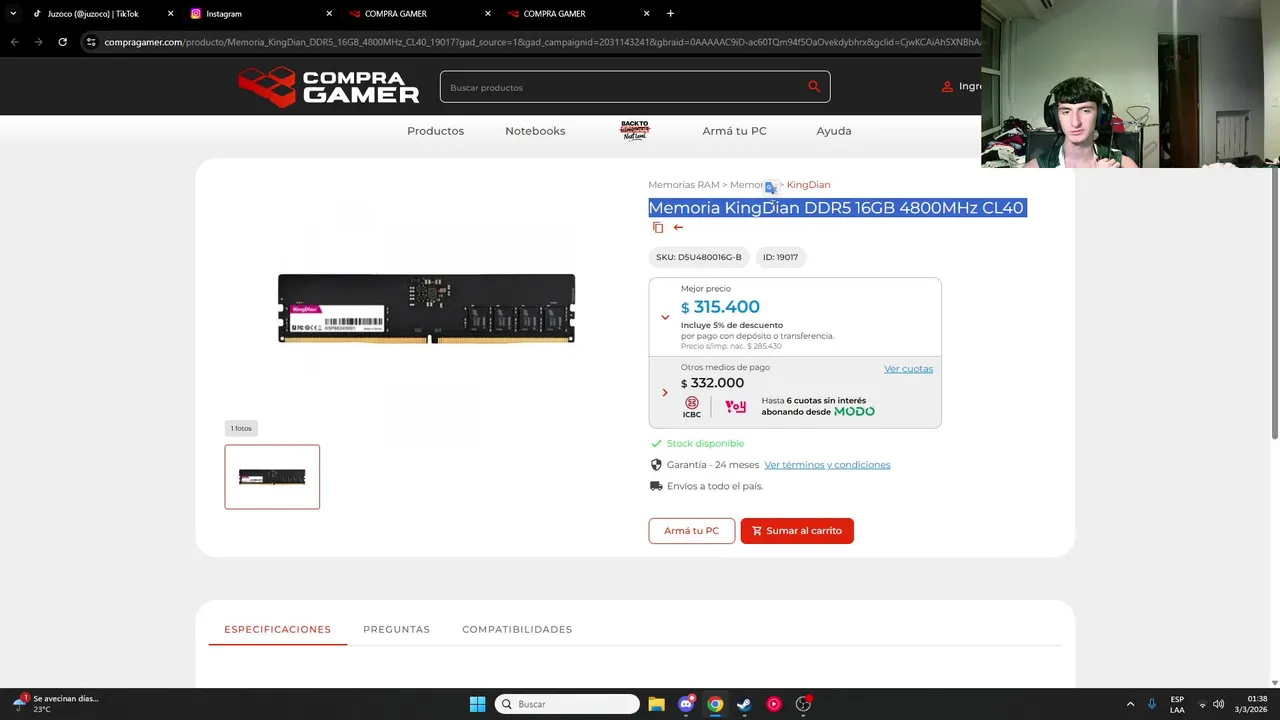Open a new browser tab with the plus
This screenshot has height=720, width=1280.
(670, 14)
